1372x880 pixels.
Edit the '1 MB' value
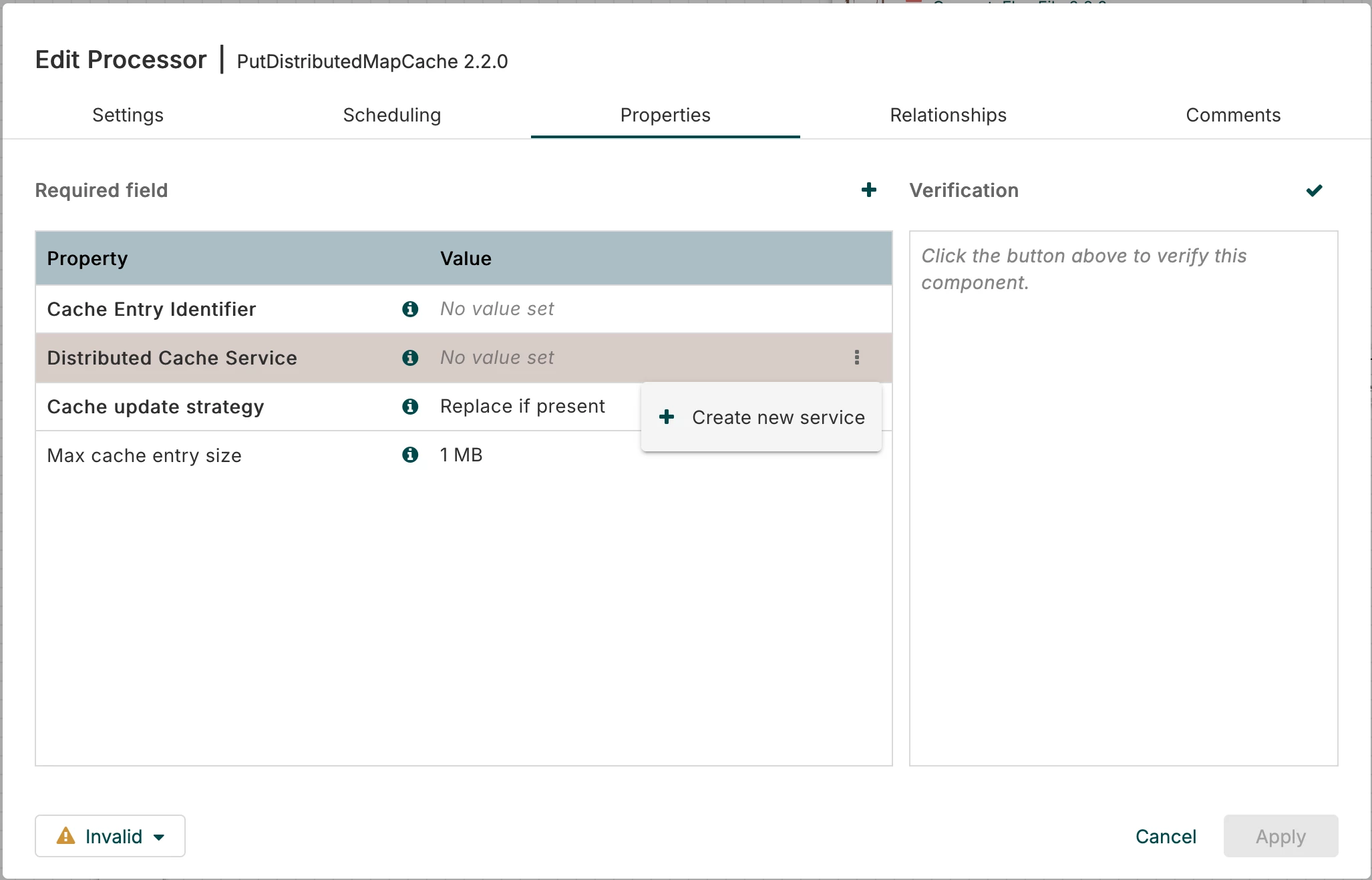click(x=461, y=455)
